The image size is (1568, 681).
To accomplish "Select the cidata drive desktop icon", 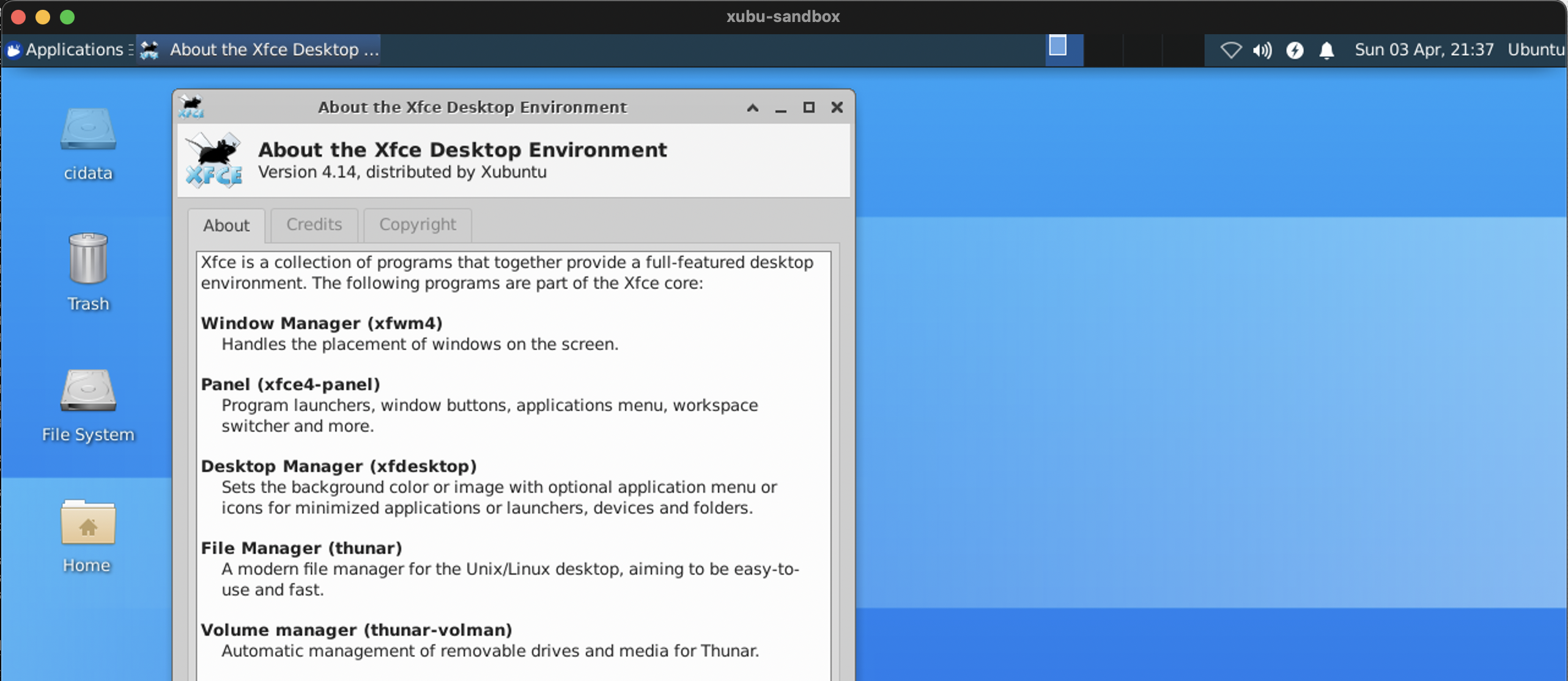I will [88, 144].
